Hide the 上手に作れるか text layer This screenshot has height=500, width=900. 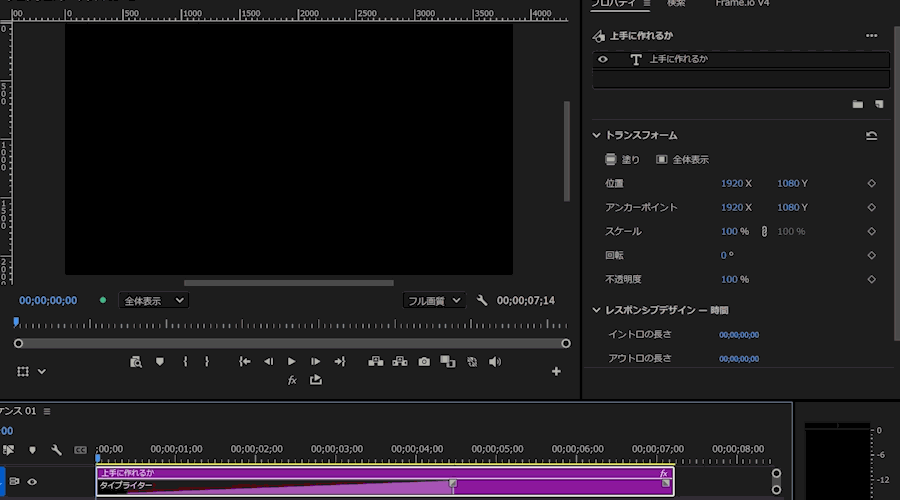[603, 59]
